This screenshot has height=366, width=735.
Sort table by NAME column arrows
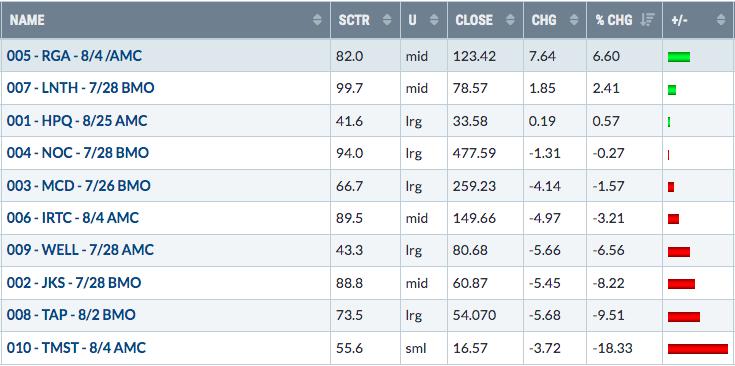[317, 20]
